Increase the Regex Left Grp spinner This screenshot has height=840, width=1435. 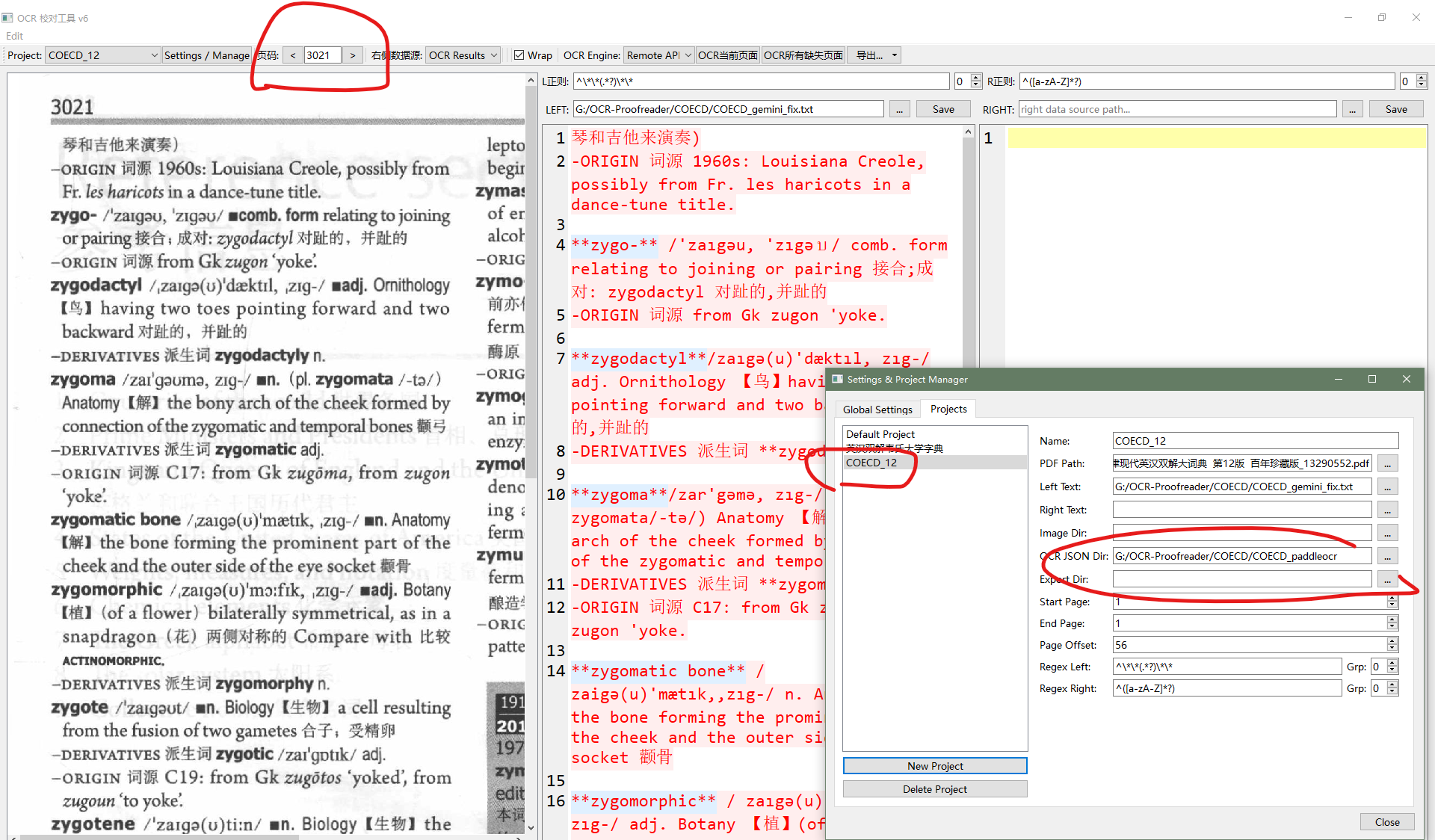tap(1392, 663)
